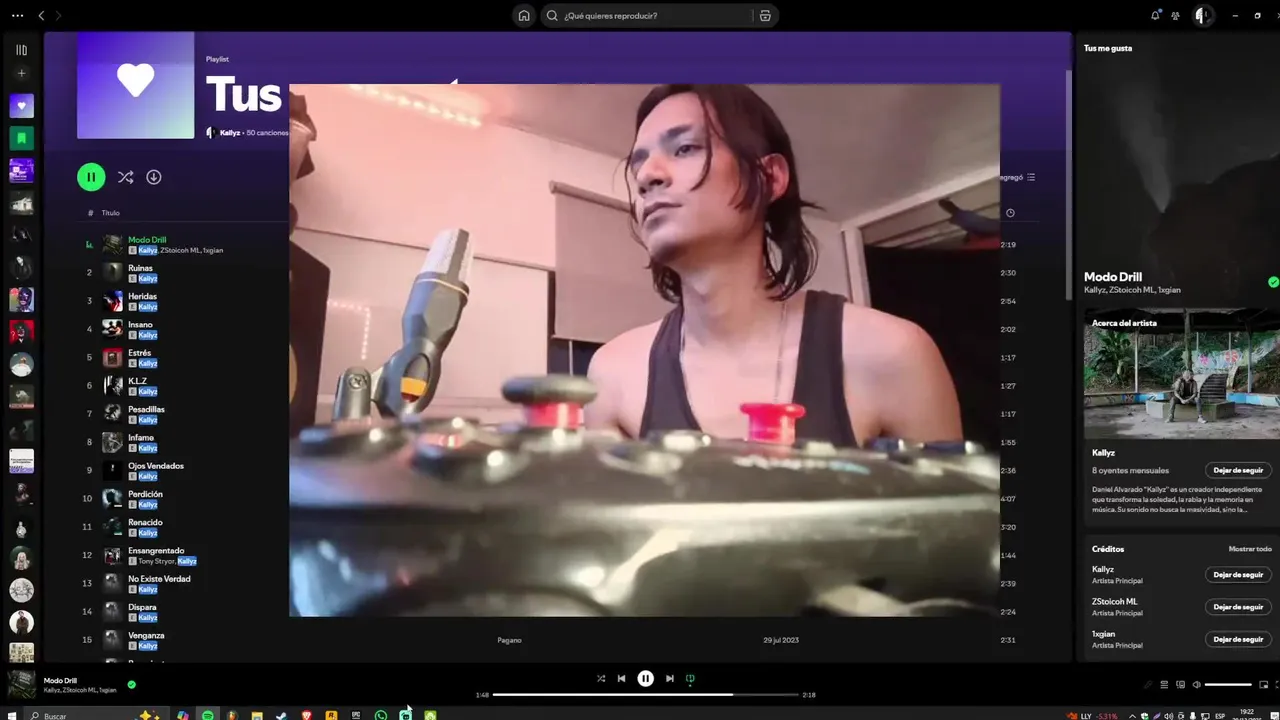Select the track Ensangrentado

tap(156, 550)
